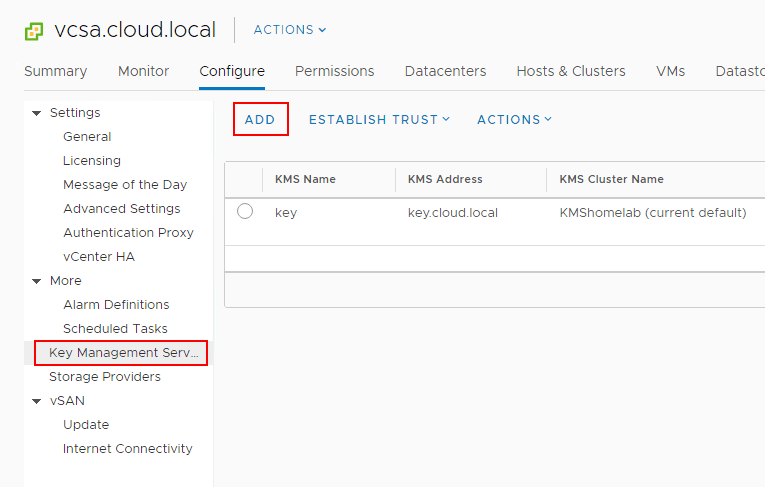765x487 pixels.
Task: Open the Monitor tab
Action: [143, 71]
